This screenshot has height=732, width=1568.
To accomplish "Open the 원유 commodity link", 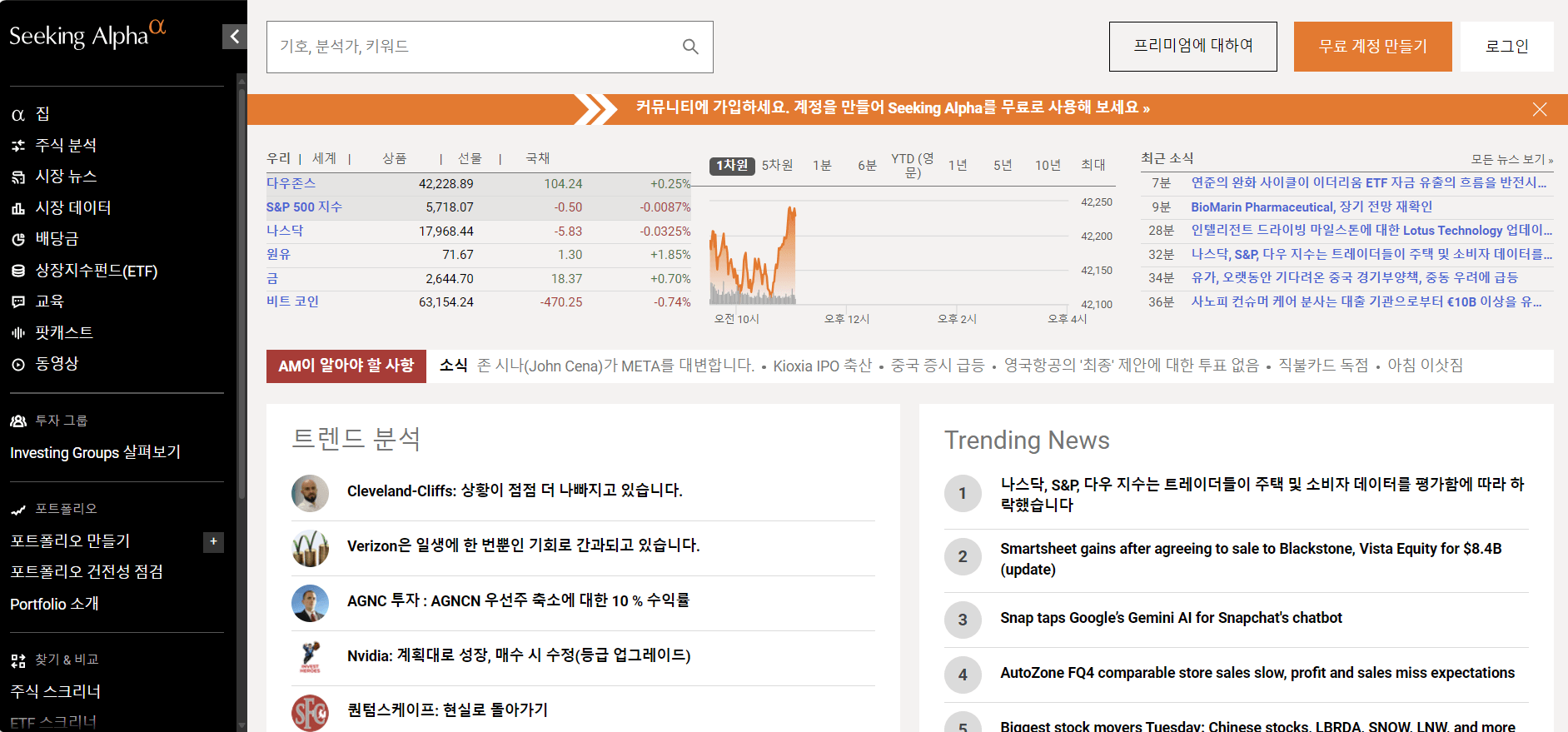I will (278, 254).
